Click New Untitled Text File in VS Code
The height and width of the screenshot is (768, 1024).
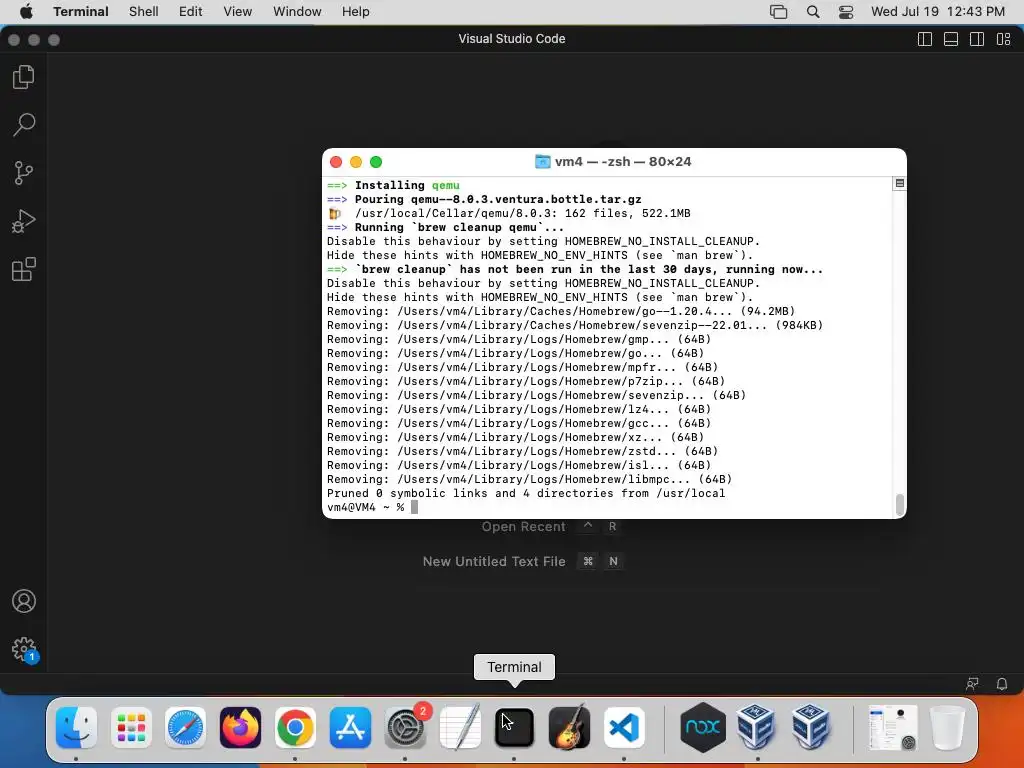coord(494,562)
